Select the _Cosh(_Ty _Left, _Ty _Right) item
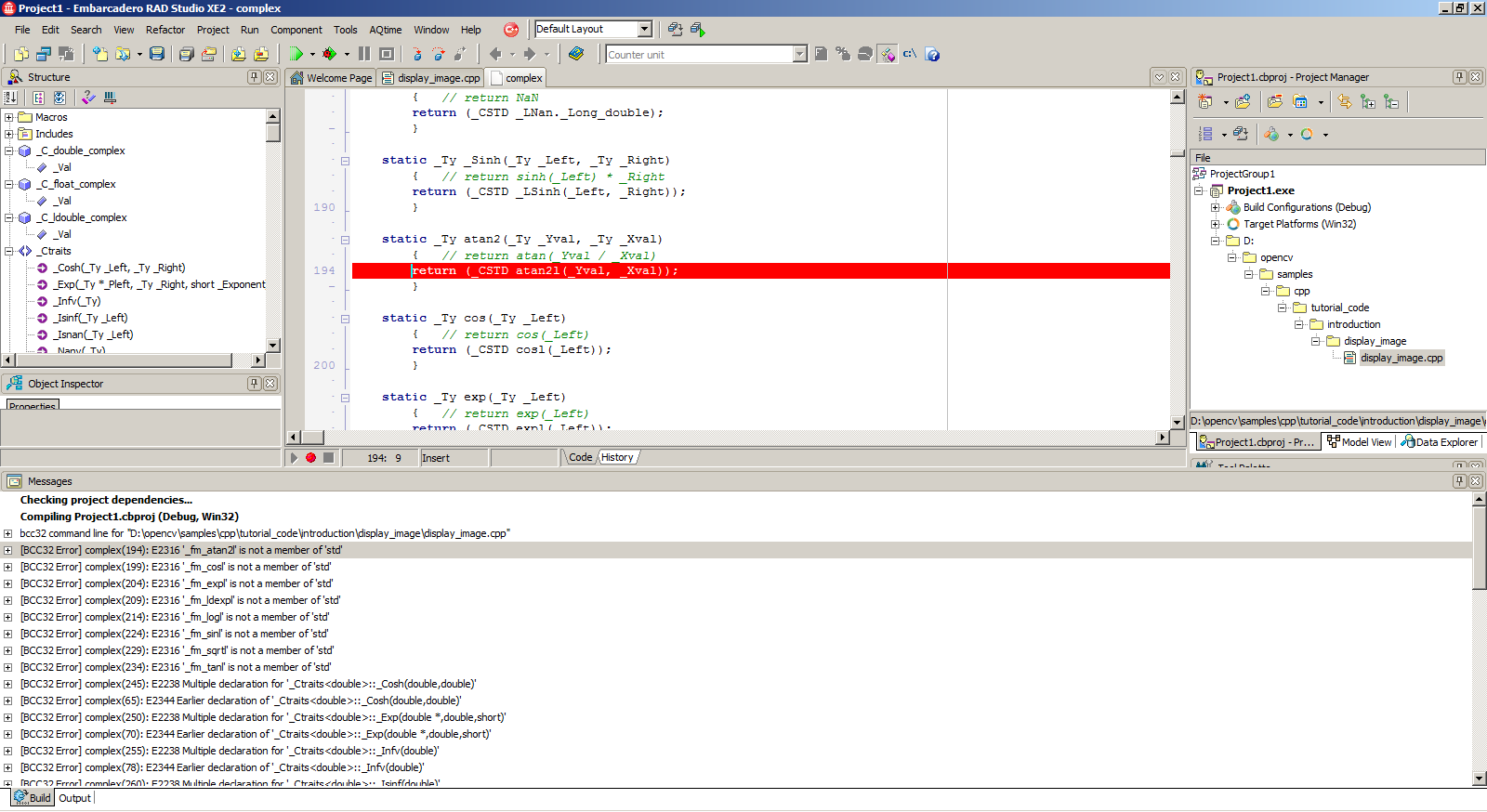This screenshot has height=812, width=1487. coord(119,268)
